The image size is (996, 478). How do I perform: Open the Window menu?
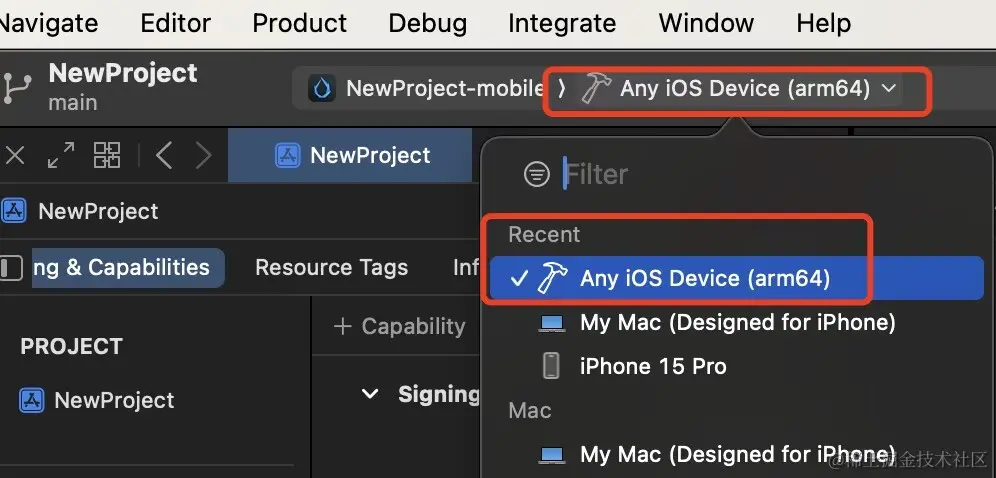pyautogui.click(x=706, y=24)
